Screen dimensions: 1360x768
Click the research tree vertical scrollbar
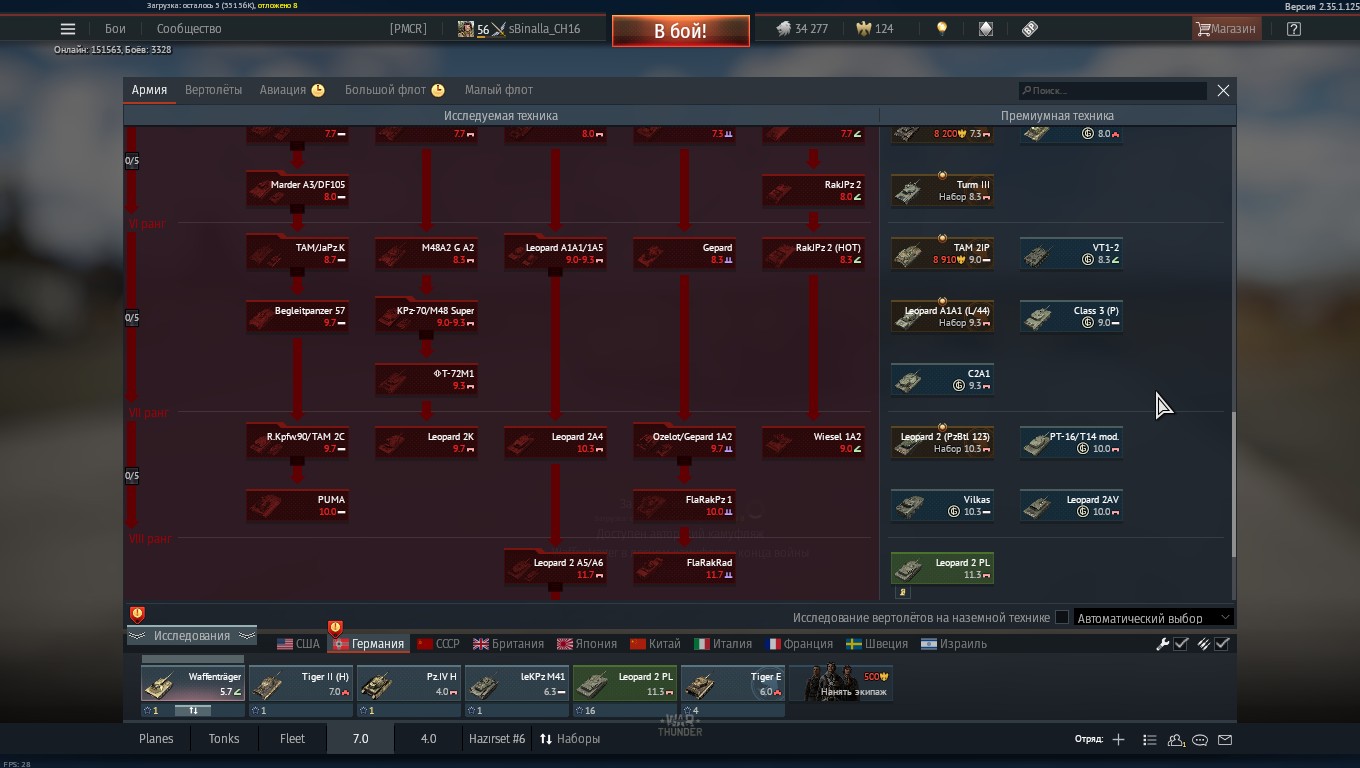tap(1232, 483)
